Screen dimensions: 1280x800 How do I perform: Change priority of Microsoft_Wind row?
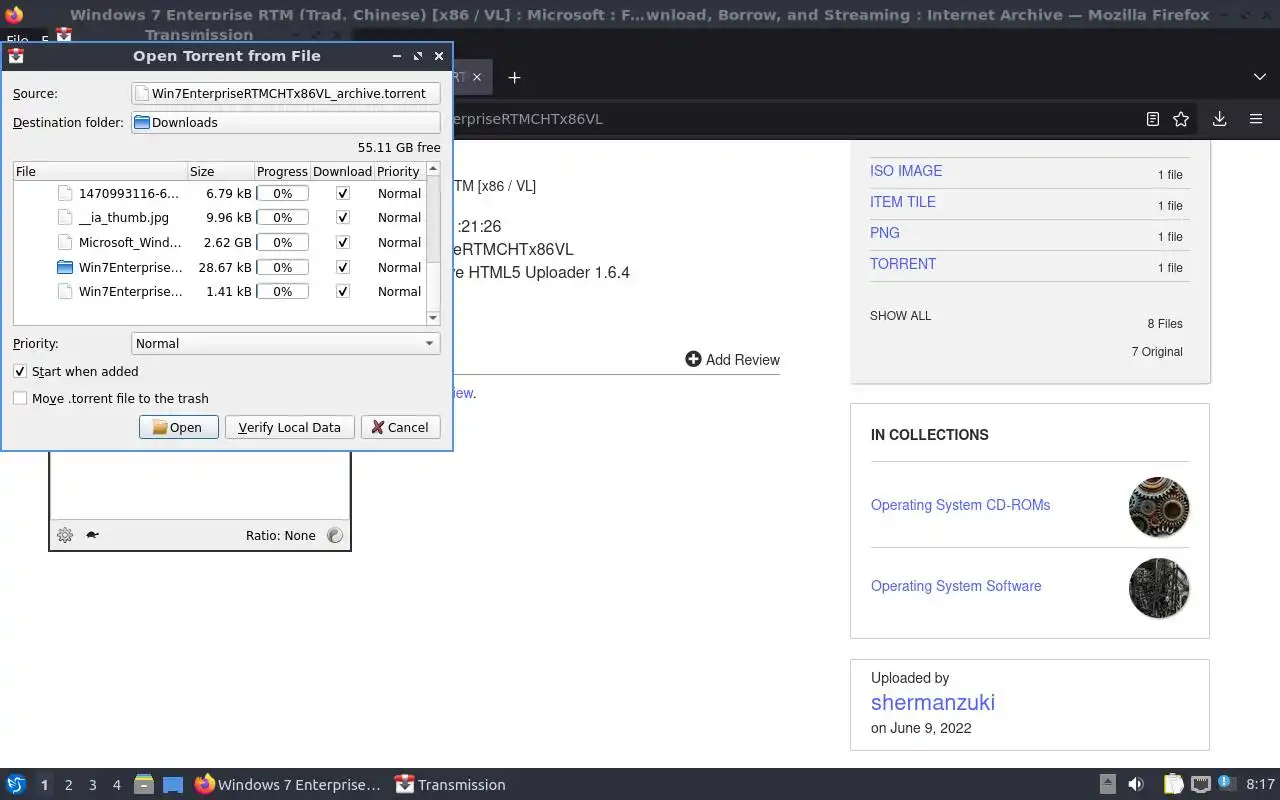tap(399, 242)
